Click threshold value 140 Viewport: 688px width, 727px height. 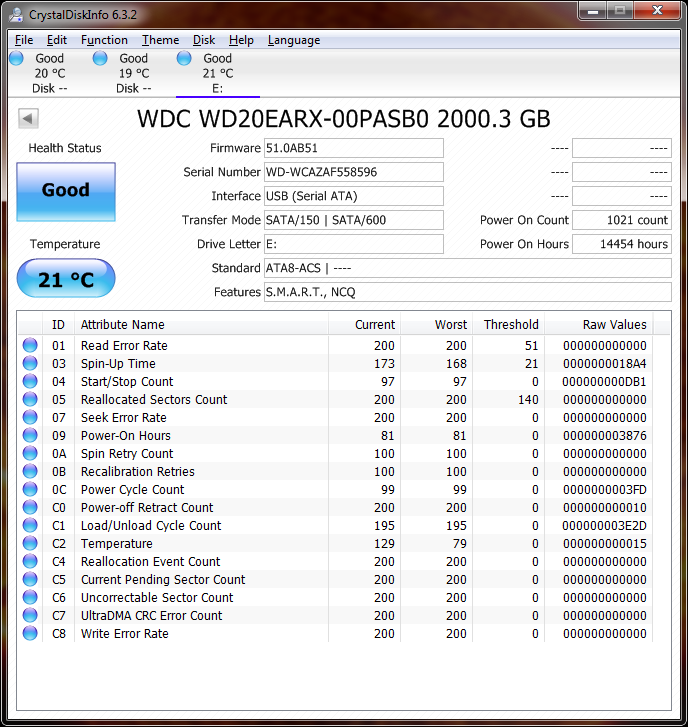(528, 400)
